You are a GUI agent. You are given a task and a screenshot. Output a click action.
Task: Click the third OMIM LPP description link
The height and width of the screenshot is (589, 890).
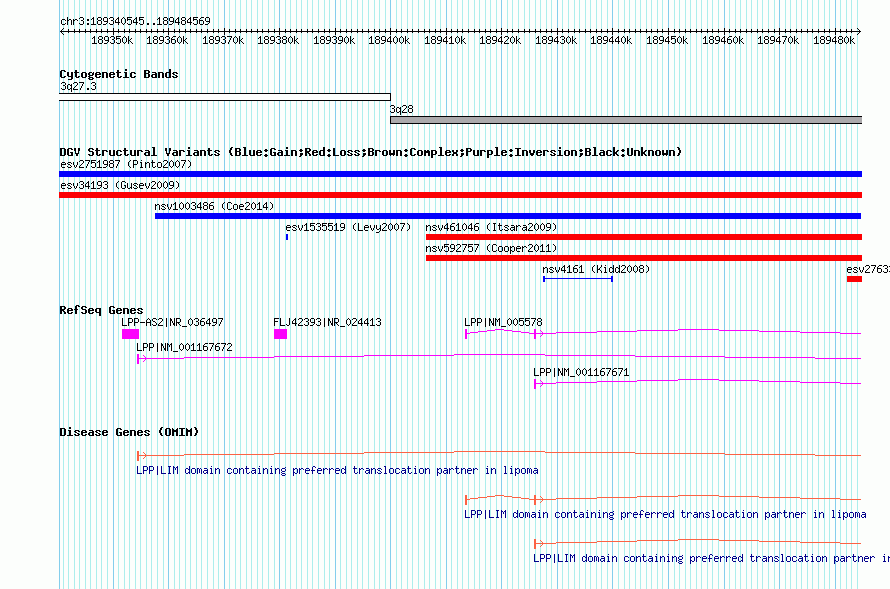point(711,559)
